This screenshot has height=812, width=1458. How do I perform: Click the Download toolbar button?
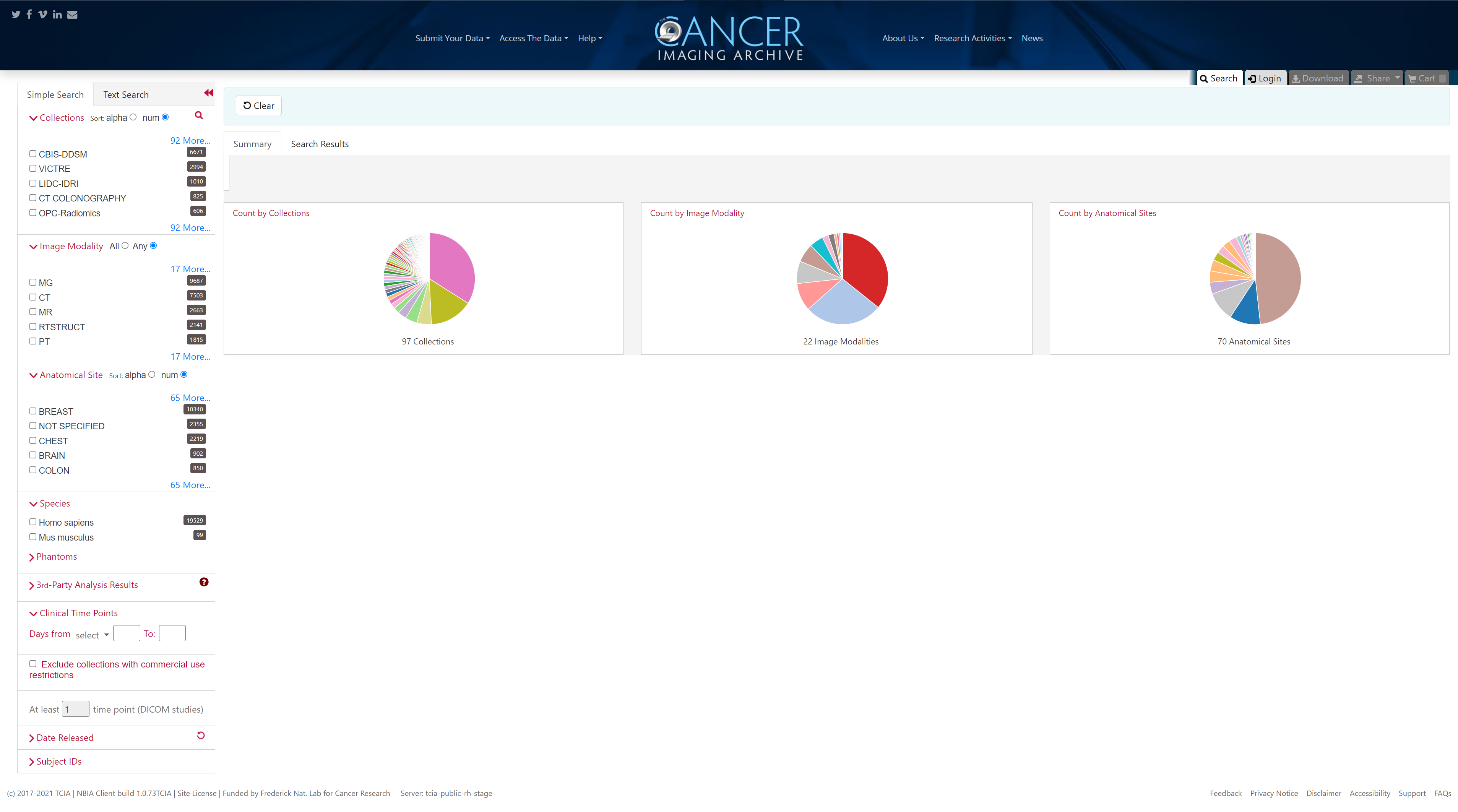(1318, 78)
